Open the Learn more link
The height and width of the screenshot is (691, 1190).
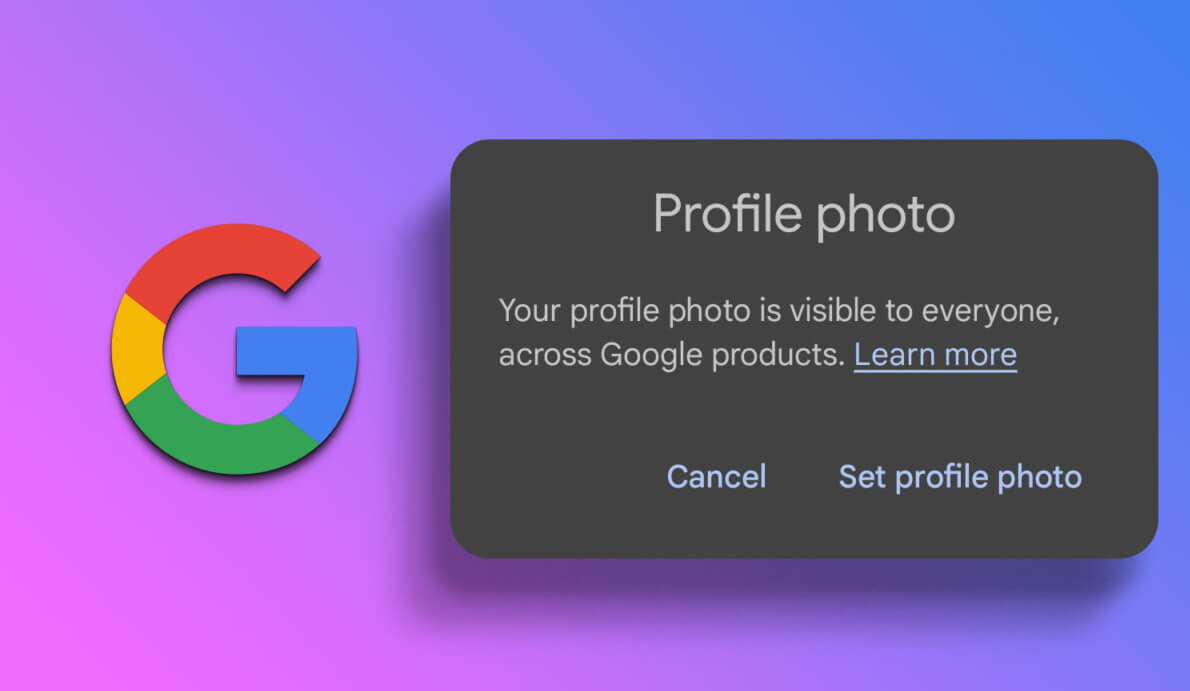(x=935, y=355)
